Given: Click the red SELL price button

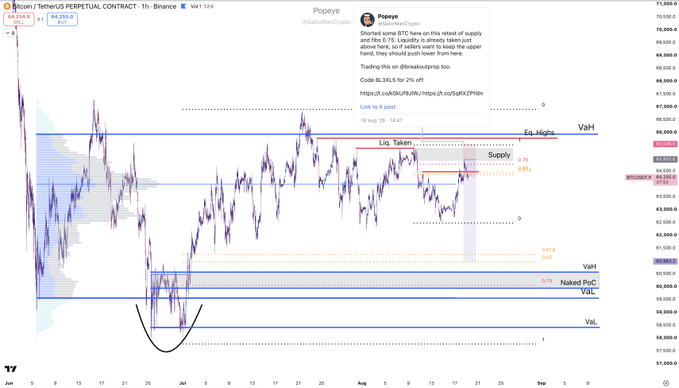Looking at the screenshot, I should (19, 19).
